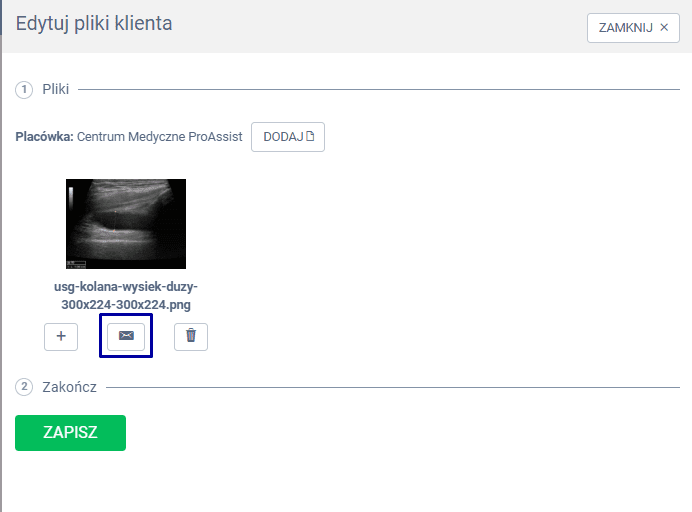Click the Placówka label
This screenshot has height=512, width=692.
[44, 137]
